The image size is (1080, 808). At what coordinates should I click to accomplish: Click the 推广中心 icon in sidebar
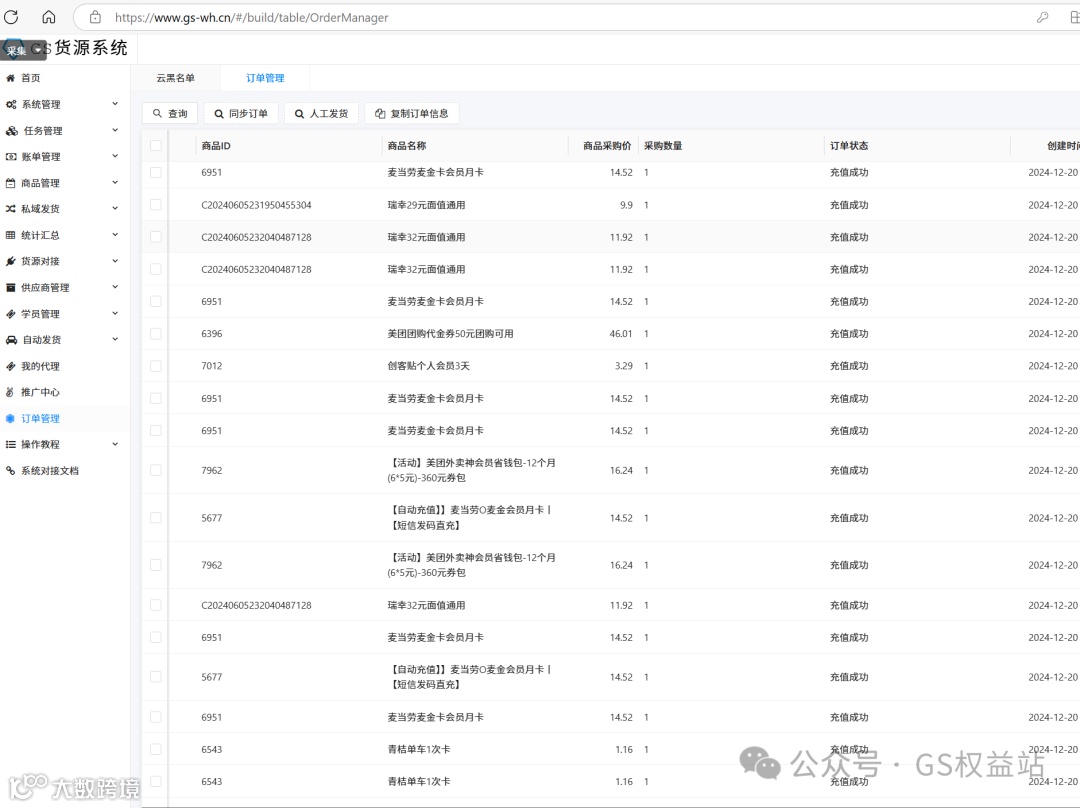pos(10,392)
